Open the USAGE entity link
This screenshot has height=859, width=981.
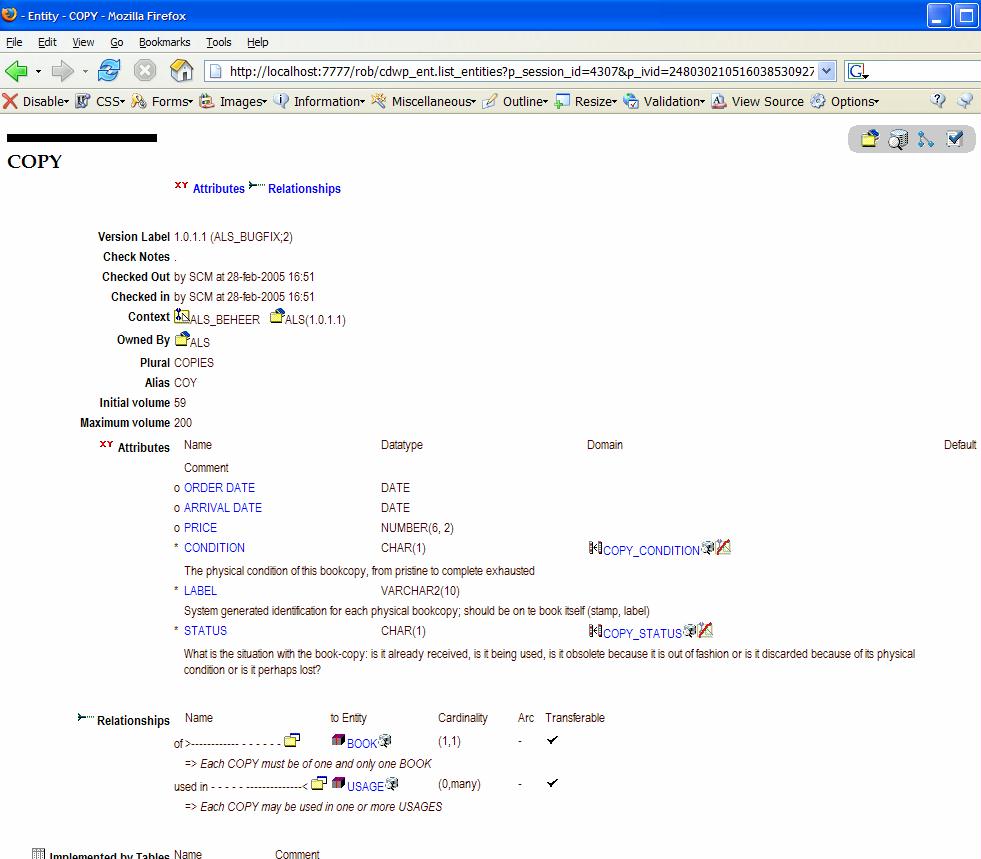(365, 786)
